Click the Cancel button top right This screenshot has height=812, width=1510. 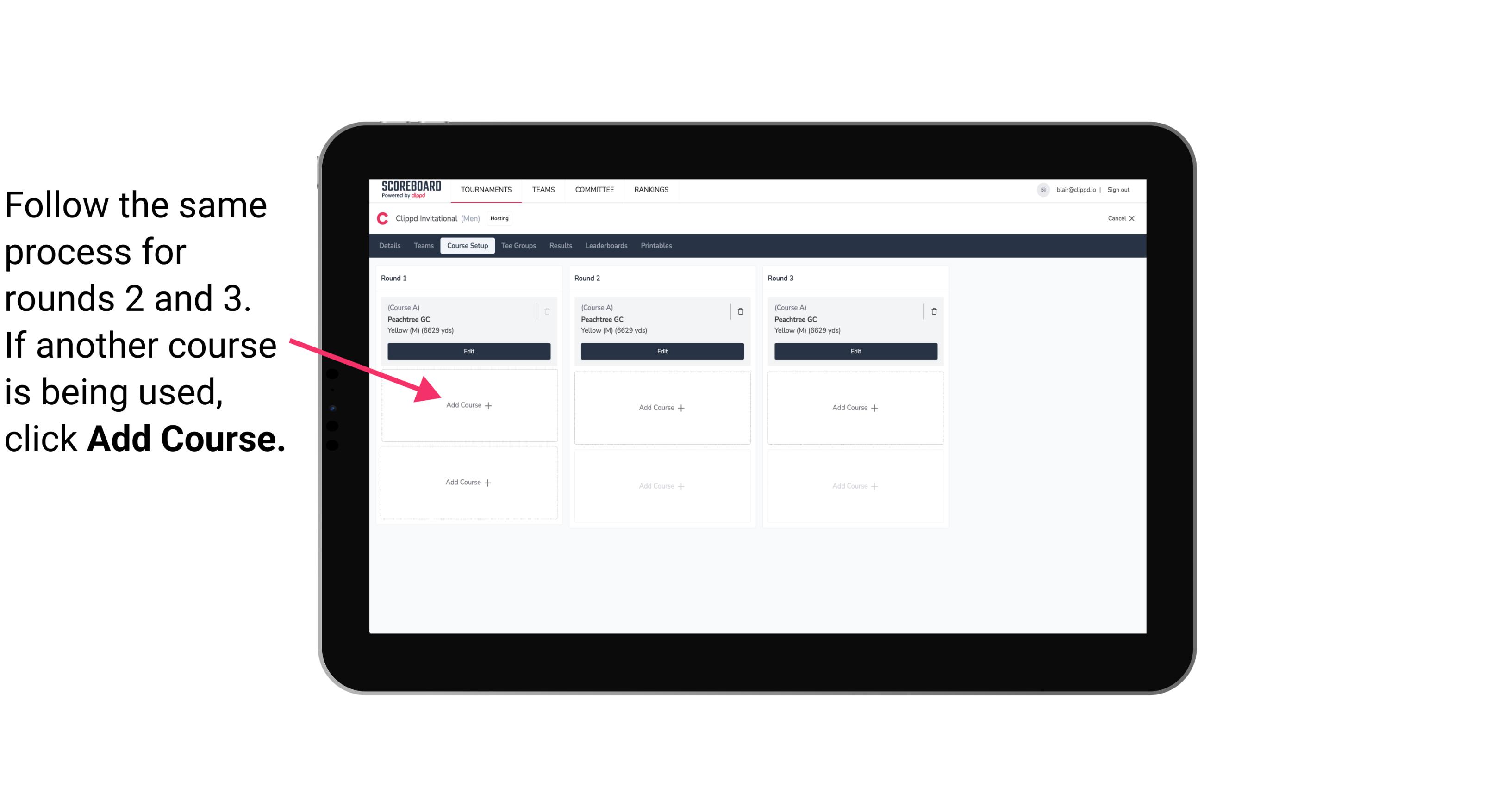[1120, 217]
